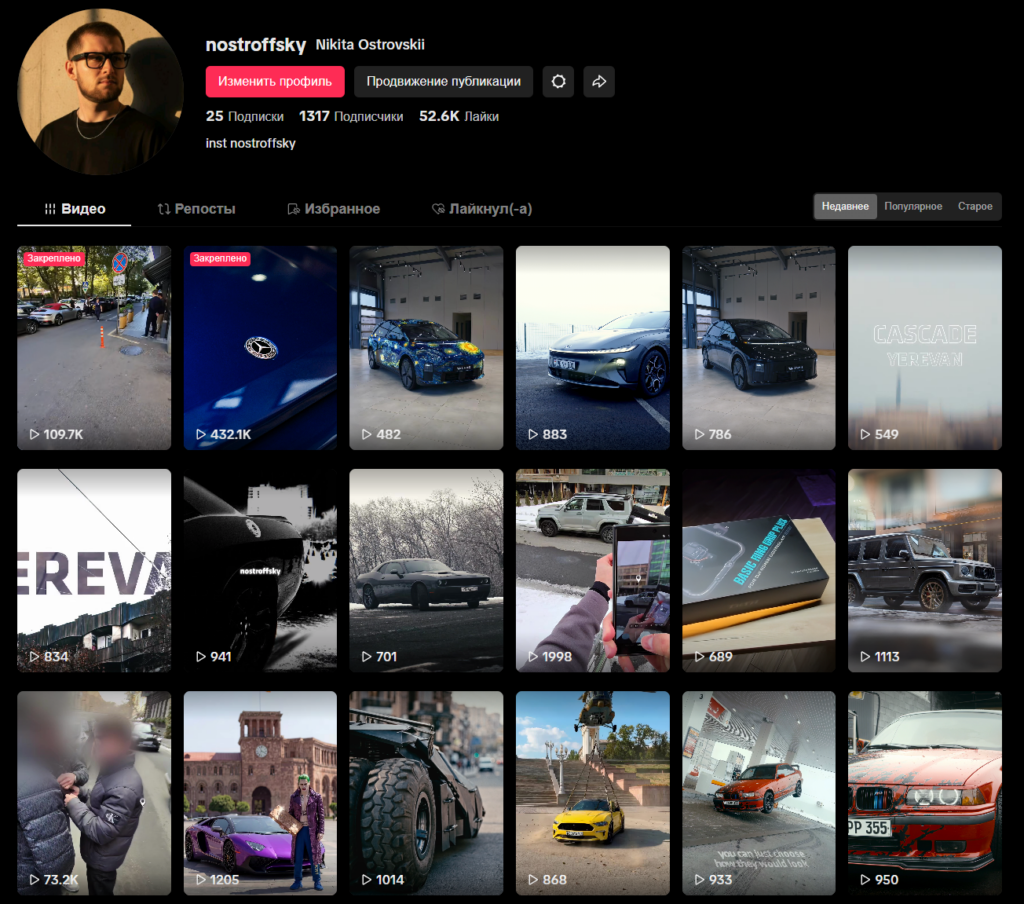Click the Edit profile red button
The height and width of the screenshot is (904, 1024).
[x=275, y=82]
